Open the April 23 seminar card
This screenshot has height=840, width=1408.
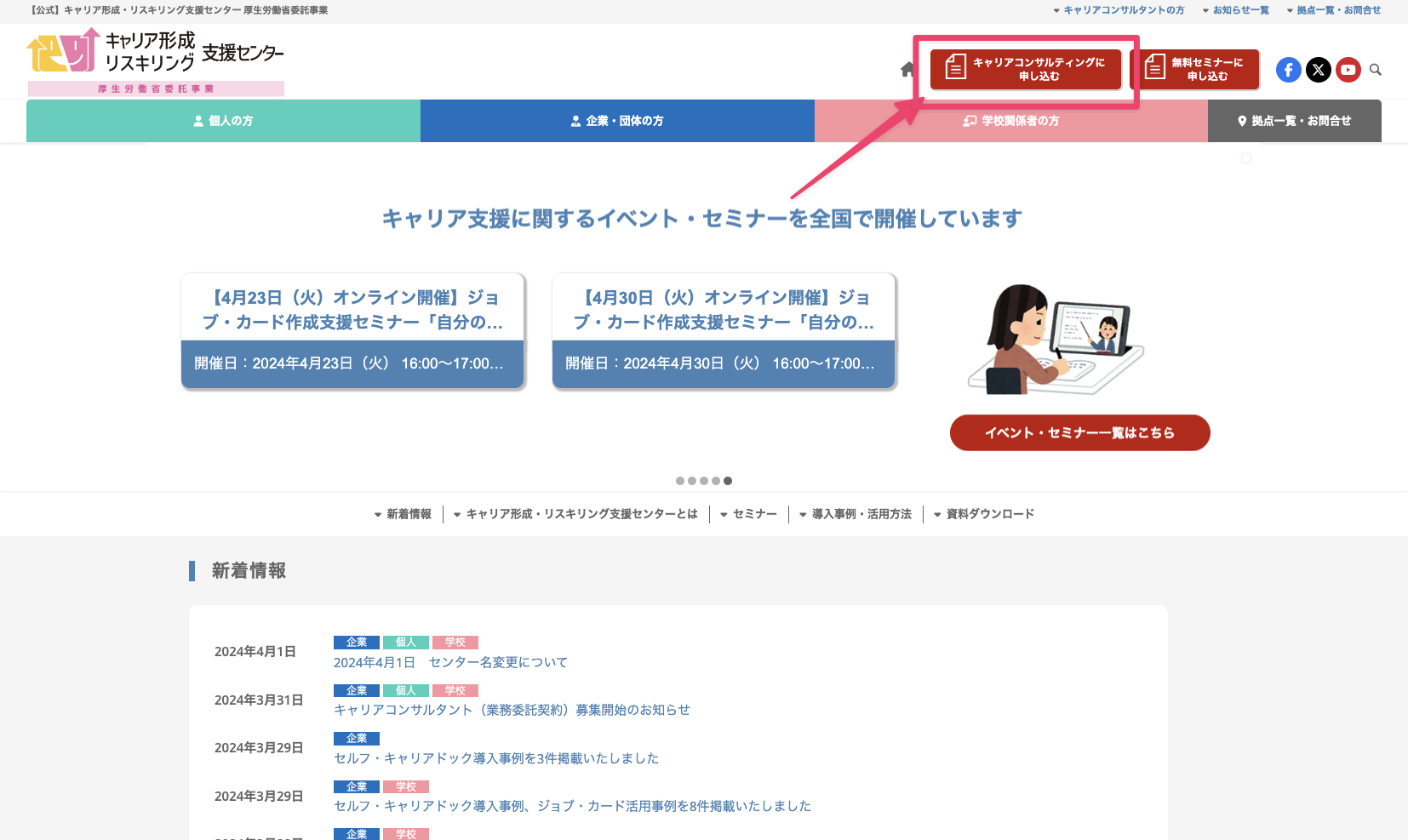pyautogui.click(x=352, y=331)
